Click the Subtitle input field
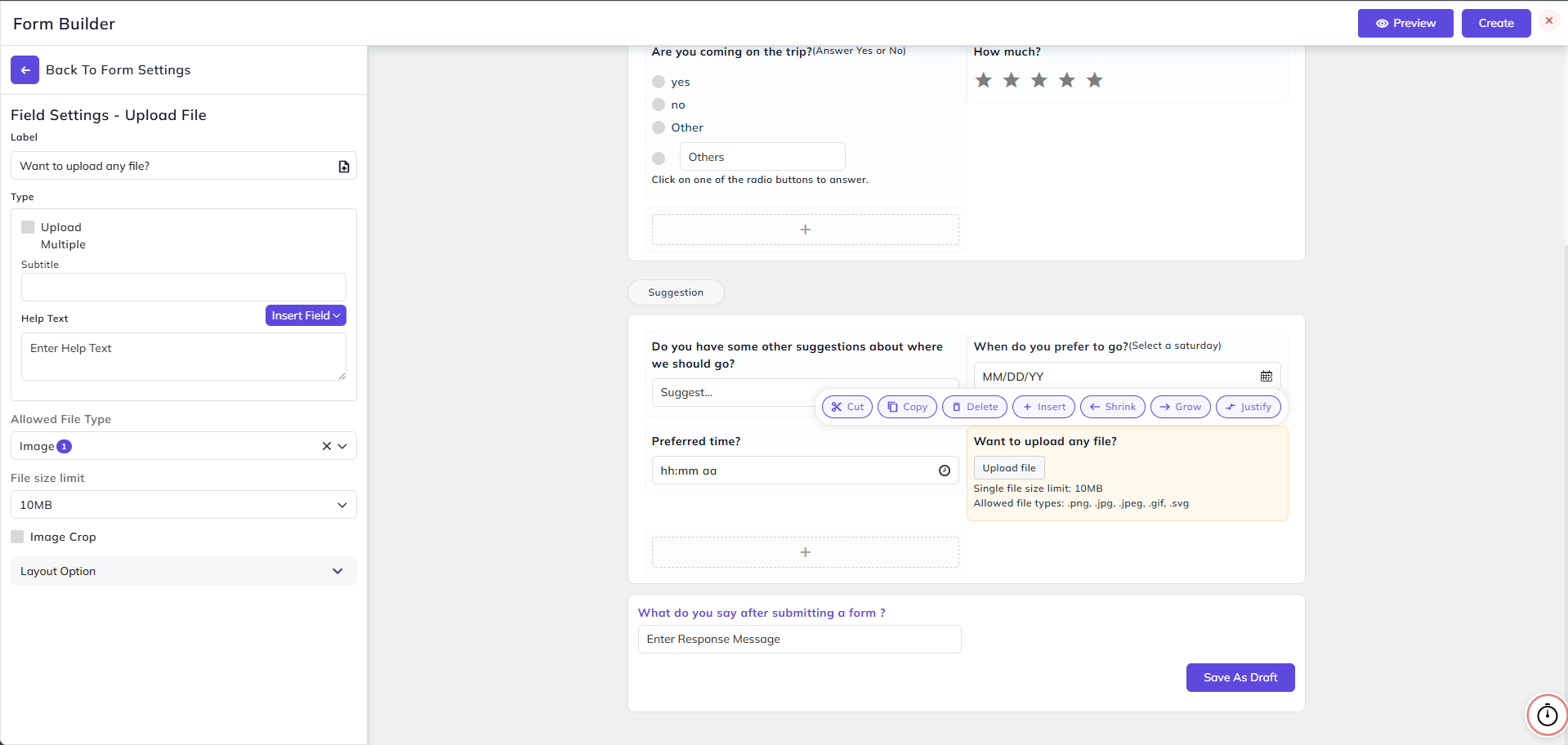1568x745 pixels. (x=184, y=287)
